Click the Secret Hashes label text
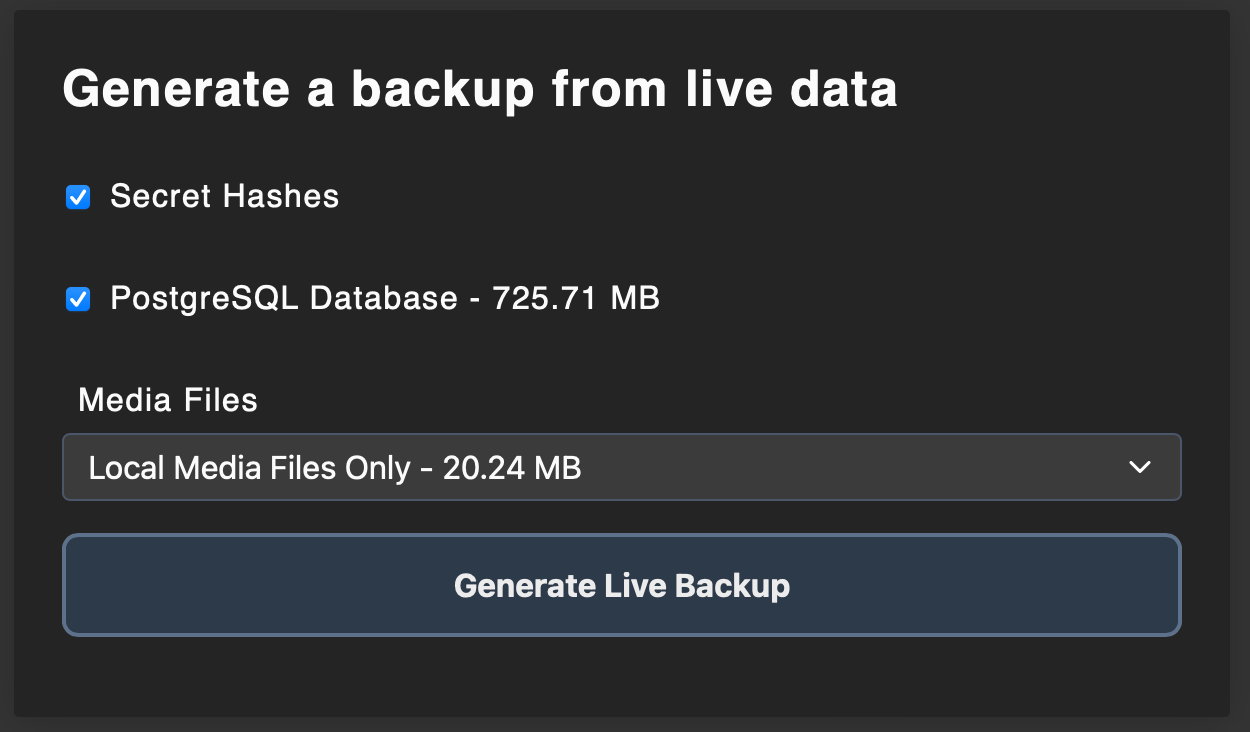 224,197
